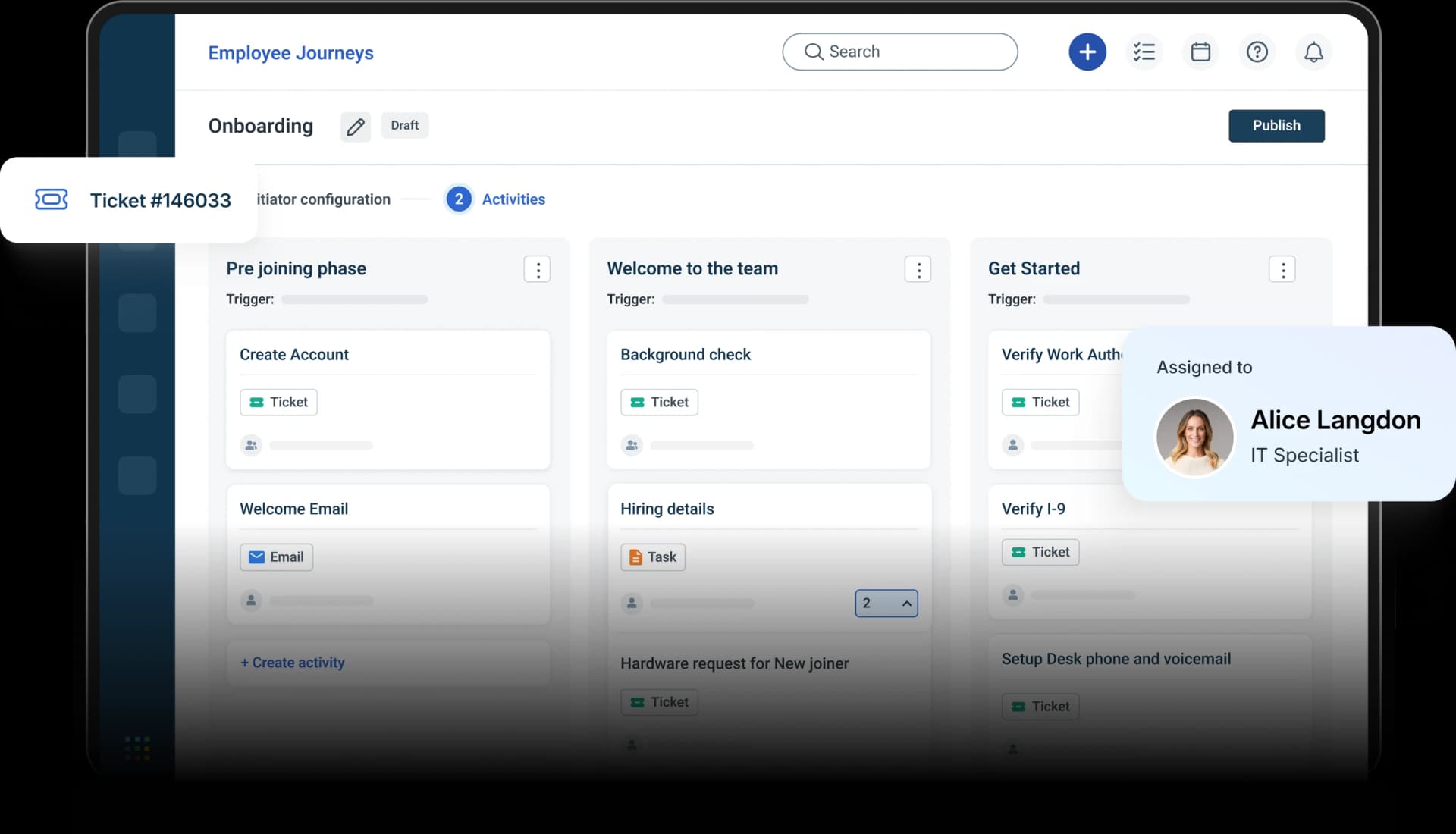
Task: Click the ticket icon beside Ticket #146033
Action: pyautogui.click(x=52, y=199)
